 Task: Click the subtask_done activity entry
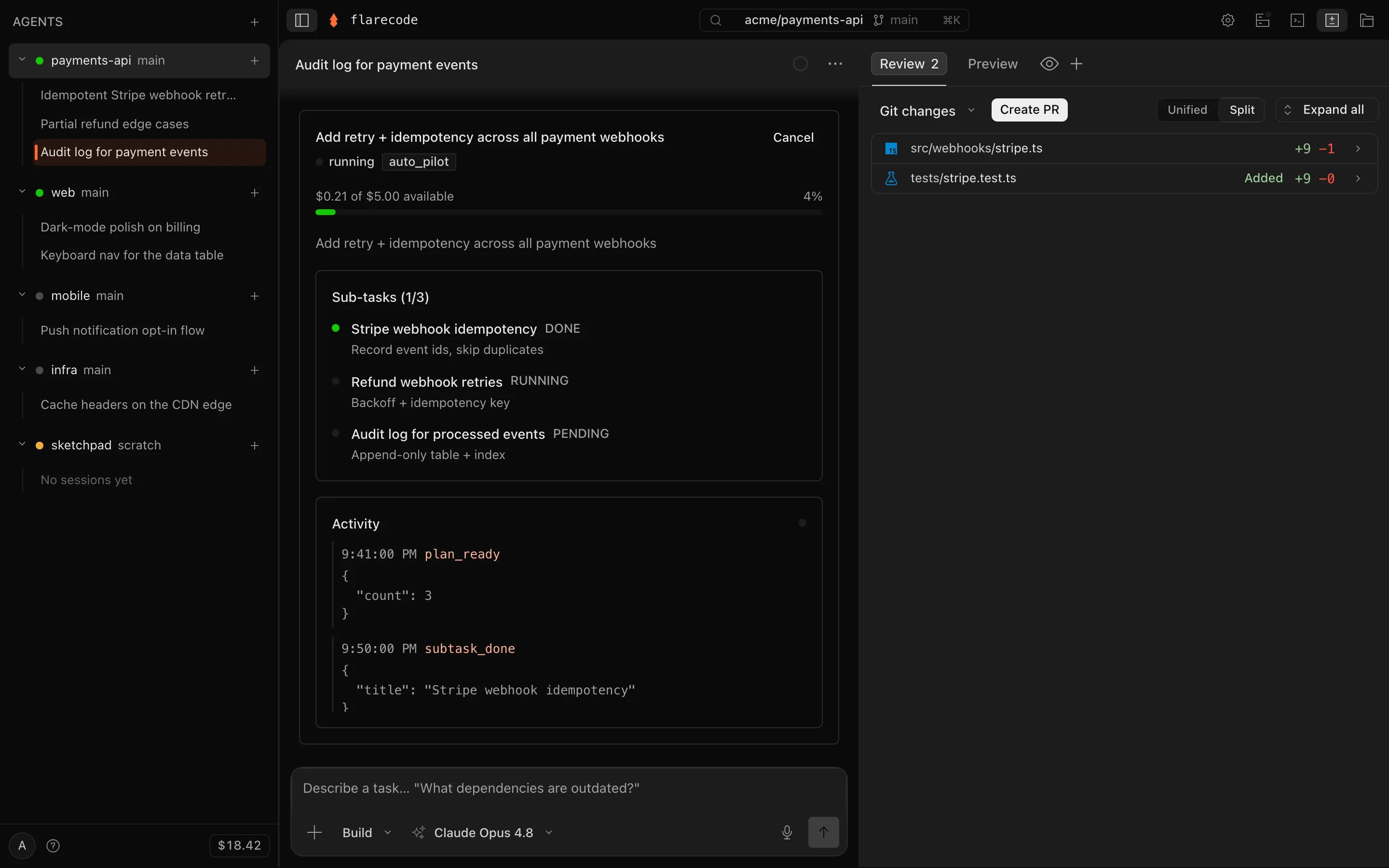(x=568, y=675)
